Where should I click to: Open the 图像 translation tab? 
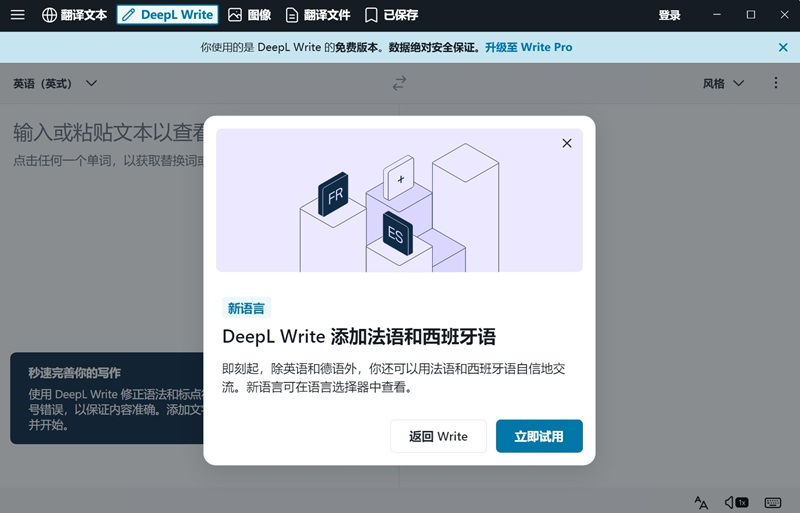click(x=249, y=15)
